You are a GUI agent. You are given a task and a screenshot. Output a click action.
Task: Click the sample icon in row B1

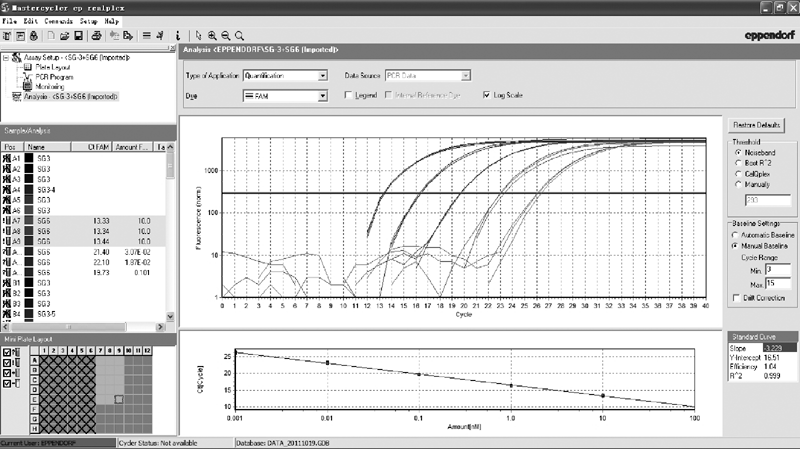click(x=7, y=283)
